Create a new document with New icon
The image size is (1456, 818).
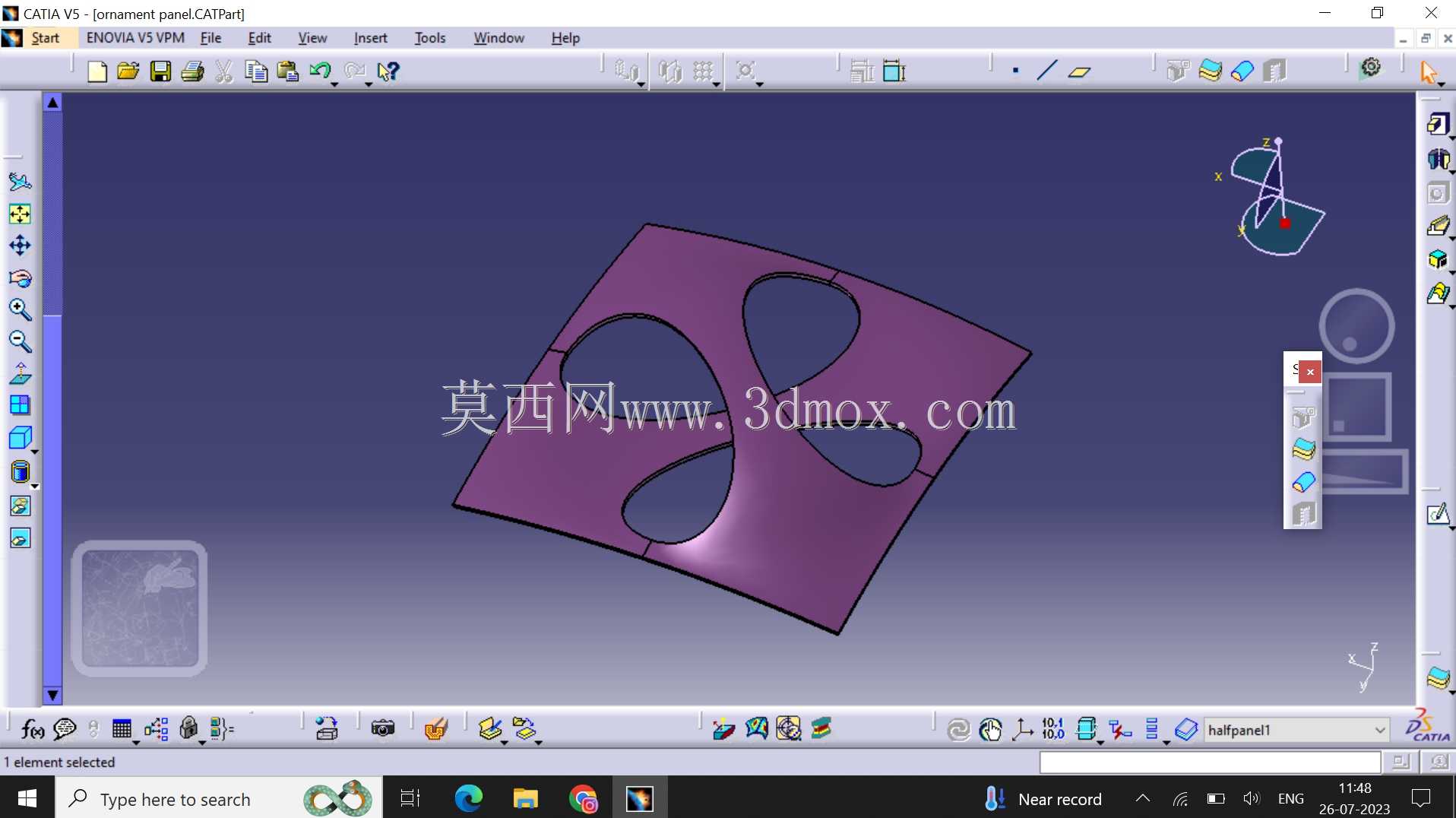pos(97,71)
